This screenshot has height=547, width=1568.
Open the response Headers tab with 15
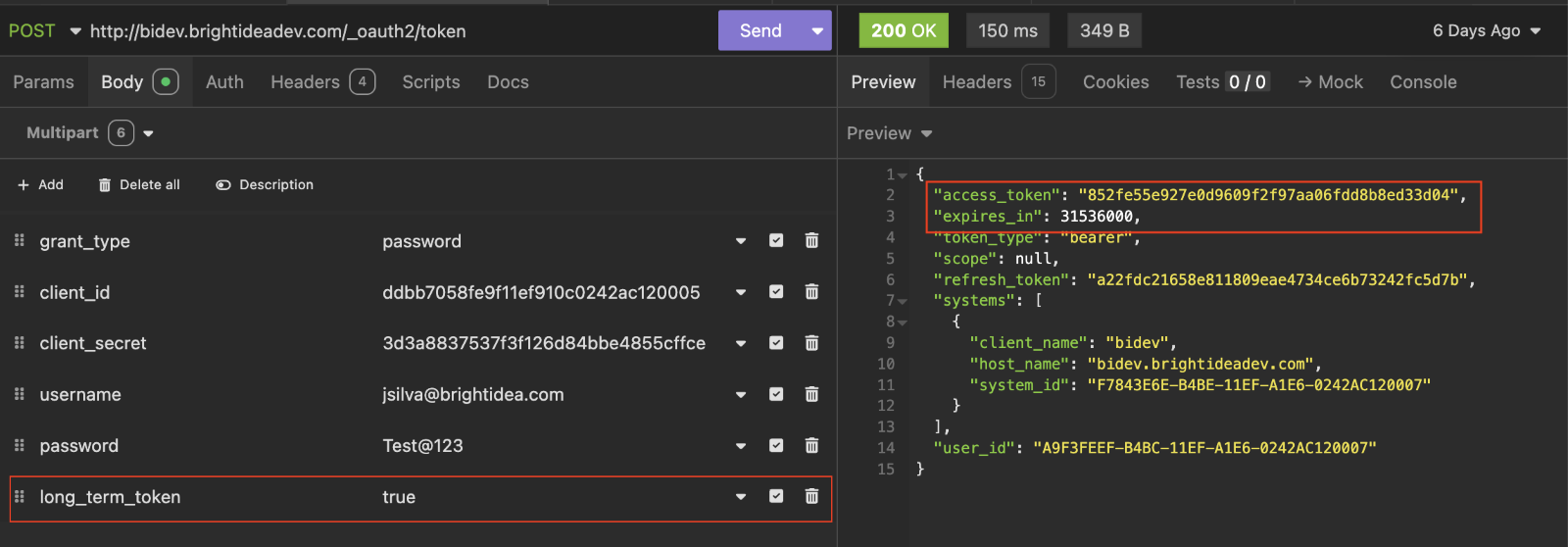pyautogui.click(x=999, y=82)
